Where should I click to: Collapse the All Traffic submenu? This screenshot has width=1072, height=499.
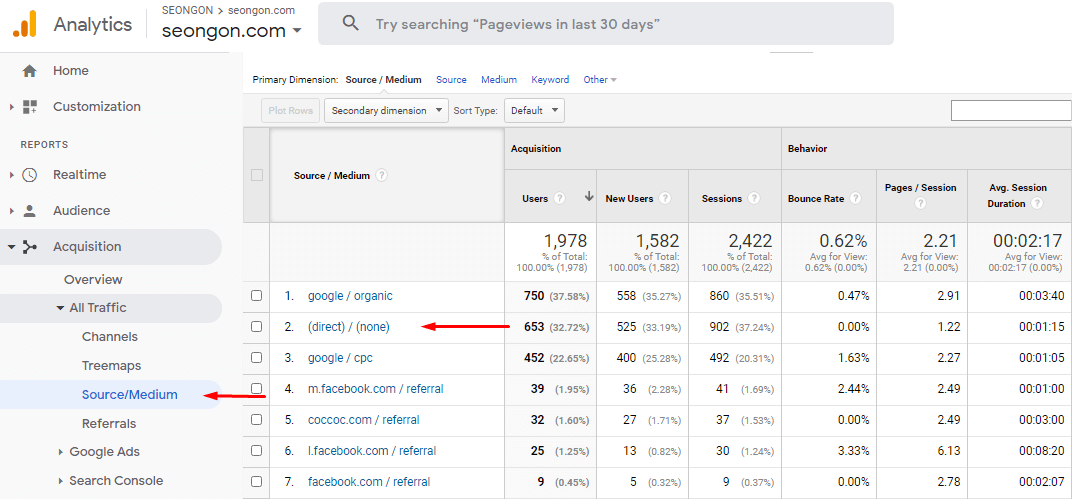[60, 308]
